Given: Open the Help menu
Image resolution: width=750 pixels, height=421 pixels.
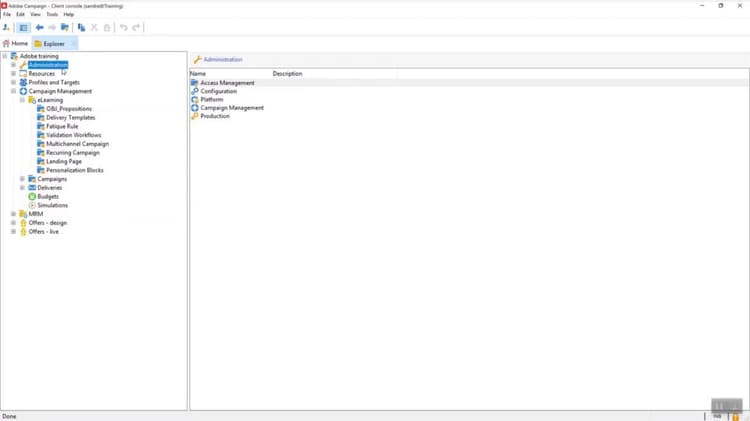Looking at the screenshot, I should (69, 14).
